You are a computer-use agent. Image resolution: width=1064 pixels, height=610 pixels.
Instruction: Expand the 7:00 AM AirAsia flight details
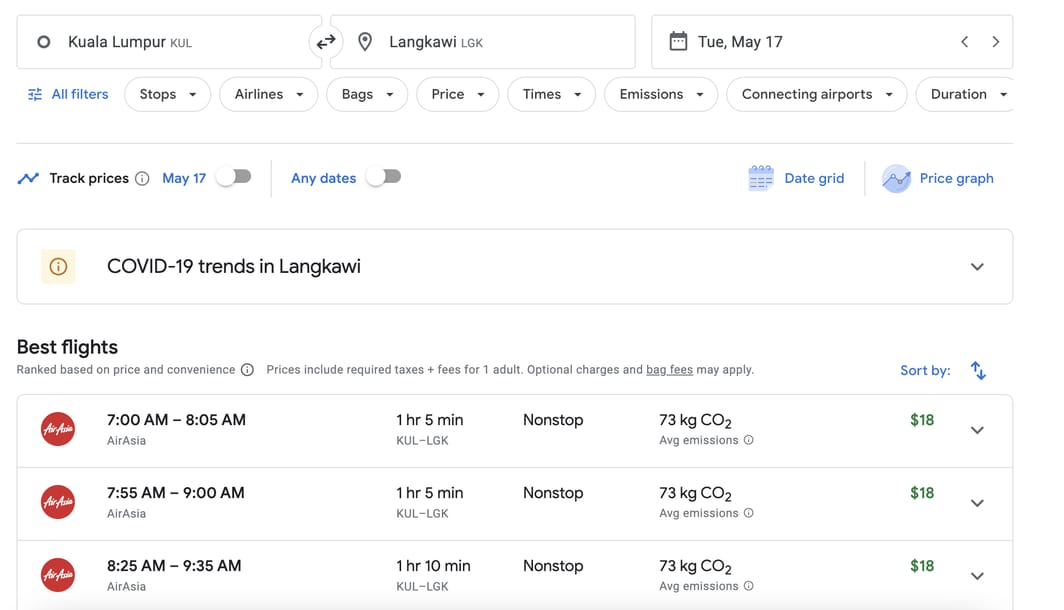[x=977, y=430]
